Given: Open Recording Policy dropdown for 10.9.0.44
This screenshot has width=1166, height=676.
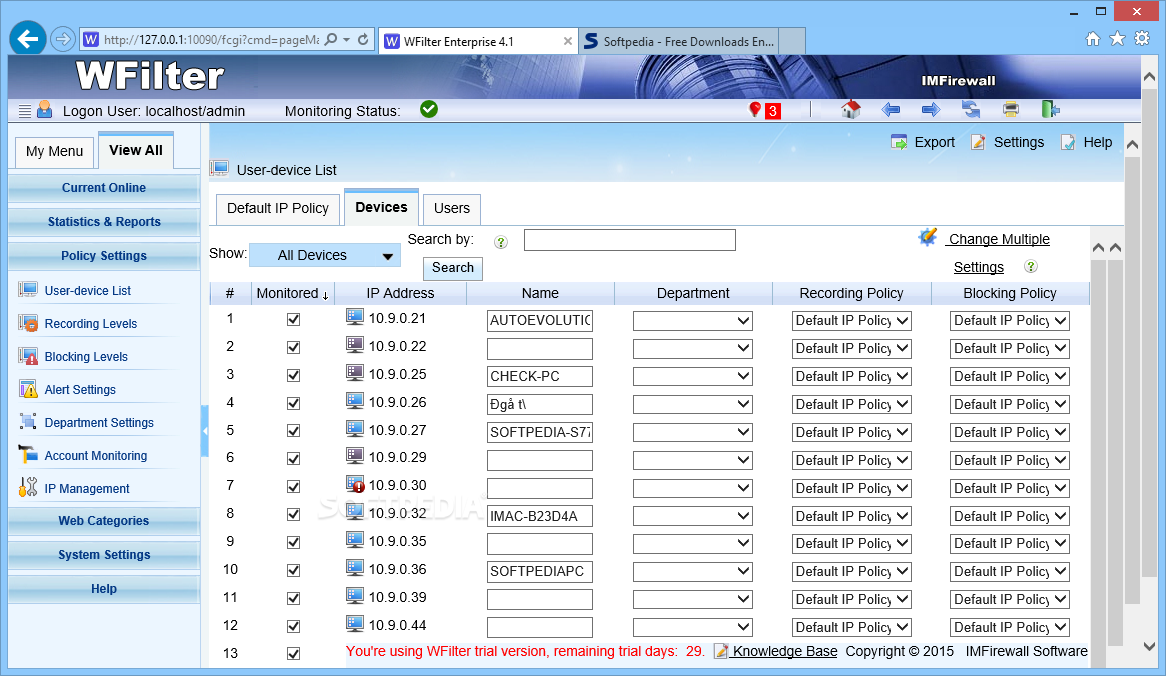Looking at the screenshot, I should [x=851, y=627].
